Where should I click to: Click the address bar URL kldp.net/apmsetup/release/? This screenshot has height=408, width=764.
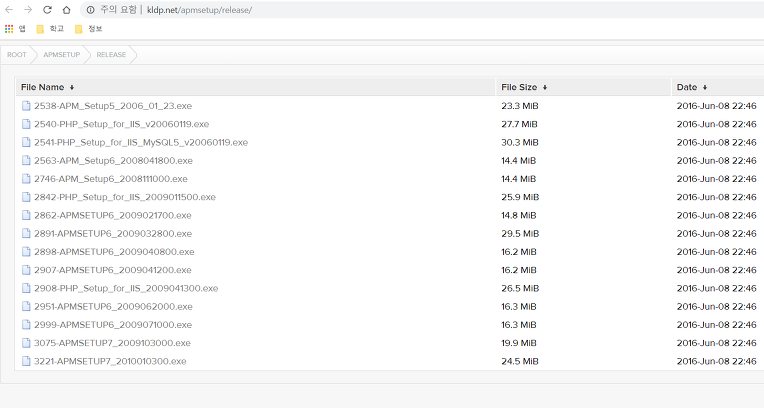point(199,10)
